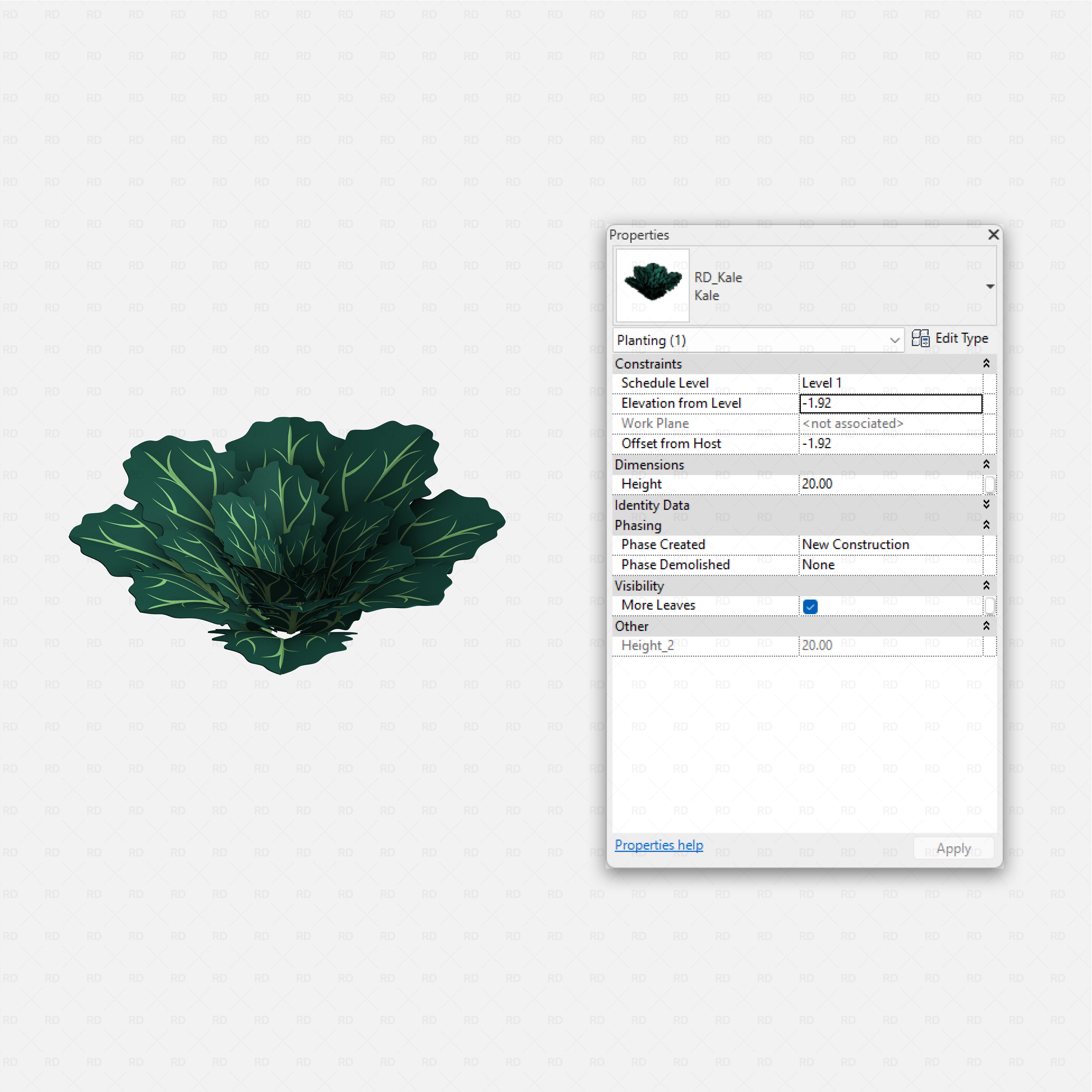
Task: Click associate parameter button beside More Leaves
Action: pyautogui.click(x=990, y=605)
